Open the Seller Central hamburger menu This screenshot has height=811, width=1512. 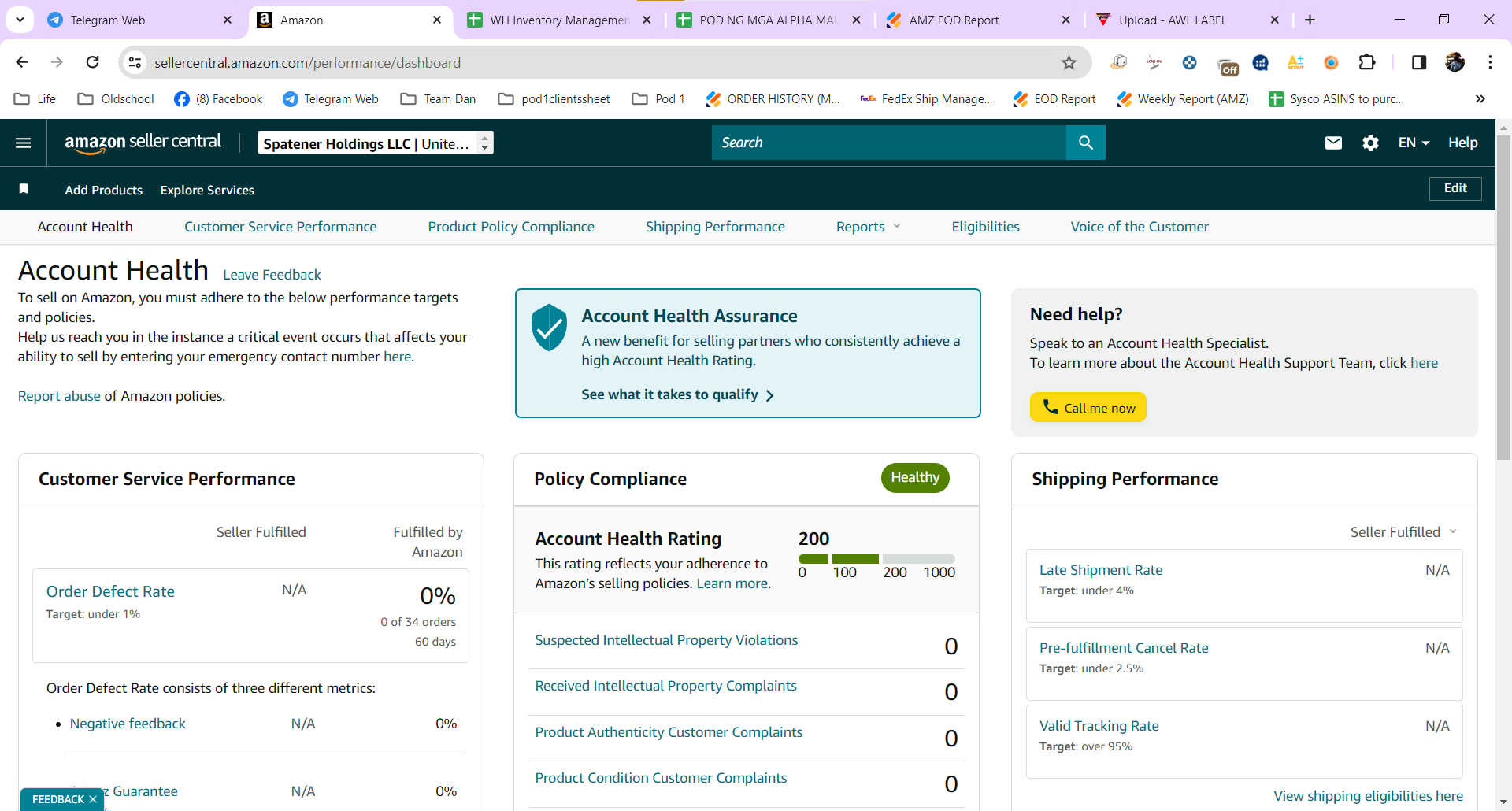click(x=24, y=143)
